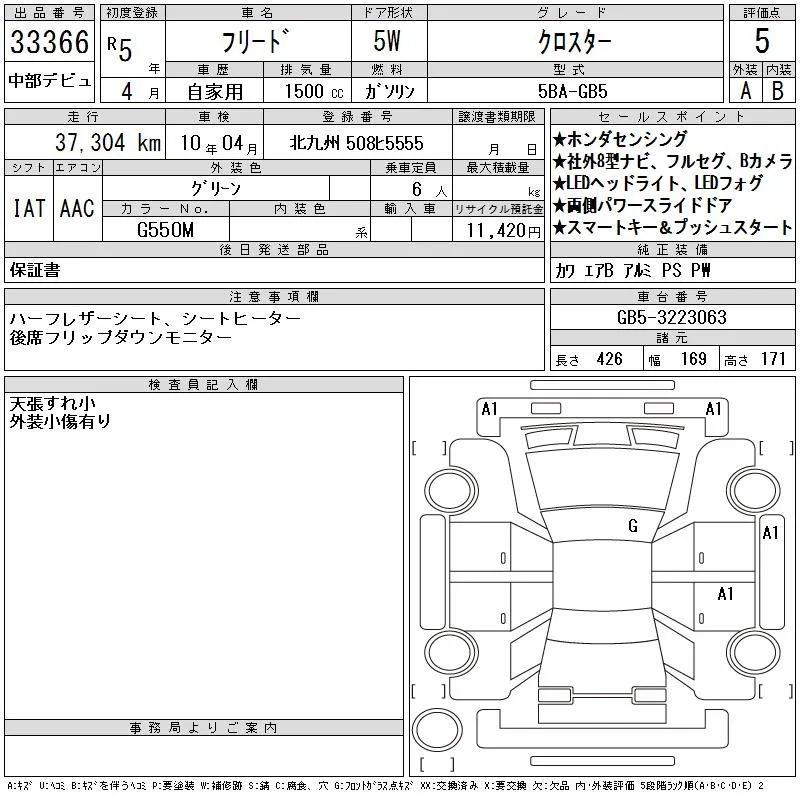Select the spare tire circle on diagram
The image size is (800, 800).
(x=437, y=730)
